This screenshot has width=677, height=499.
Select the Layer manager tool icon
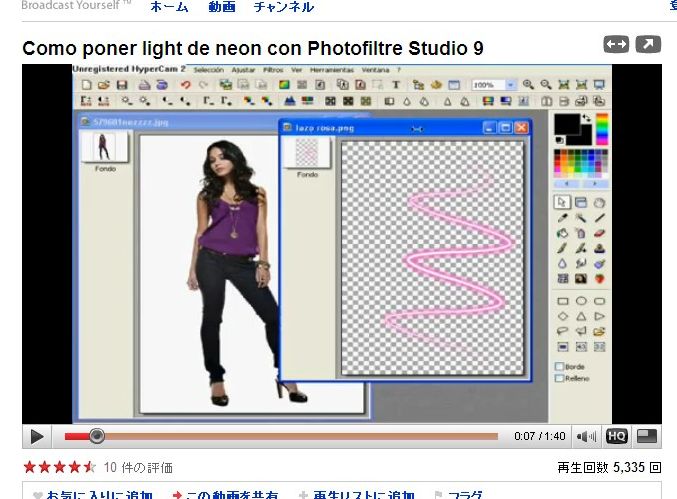point(581,202)
